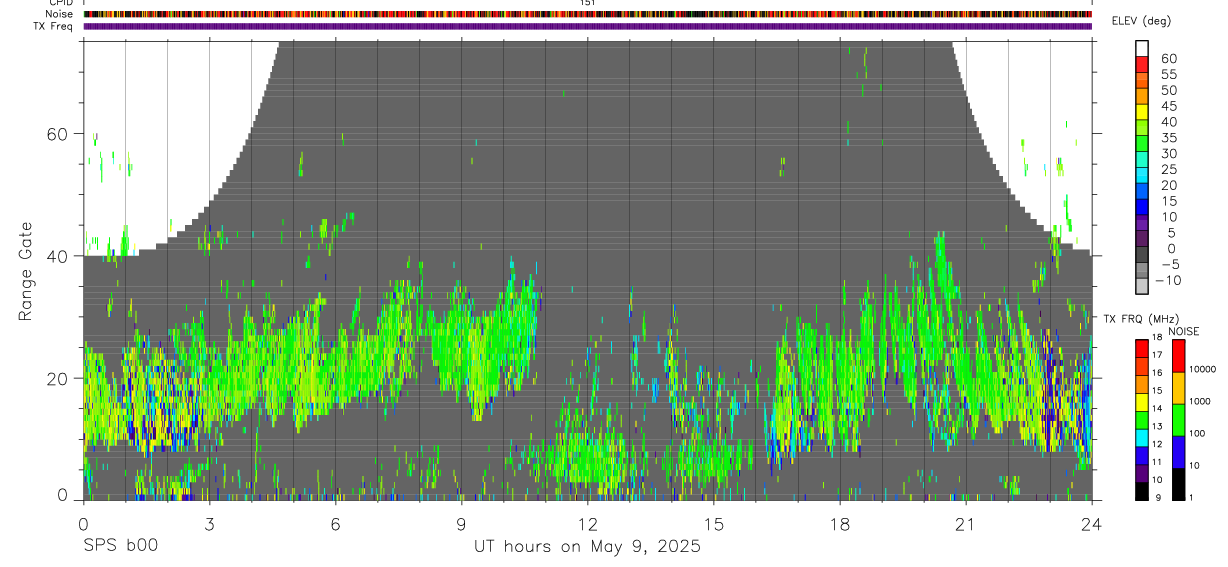
Task: Click the TX Freq strip label at top
Action: 55,26
